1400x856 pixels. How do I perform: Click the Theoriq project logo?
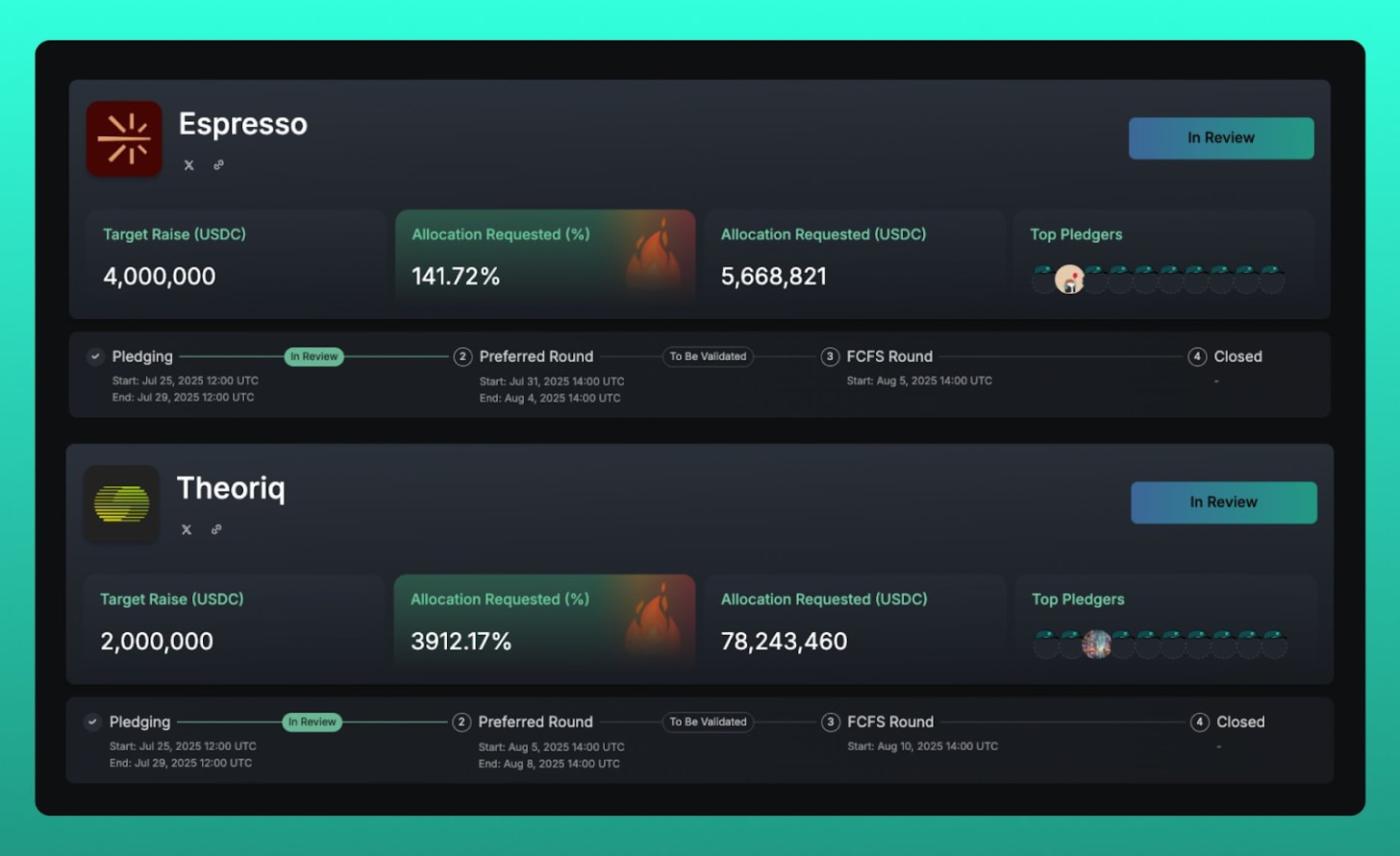pos(121,503)
